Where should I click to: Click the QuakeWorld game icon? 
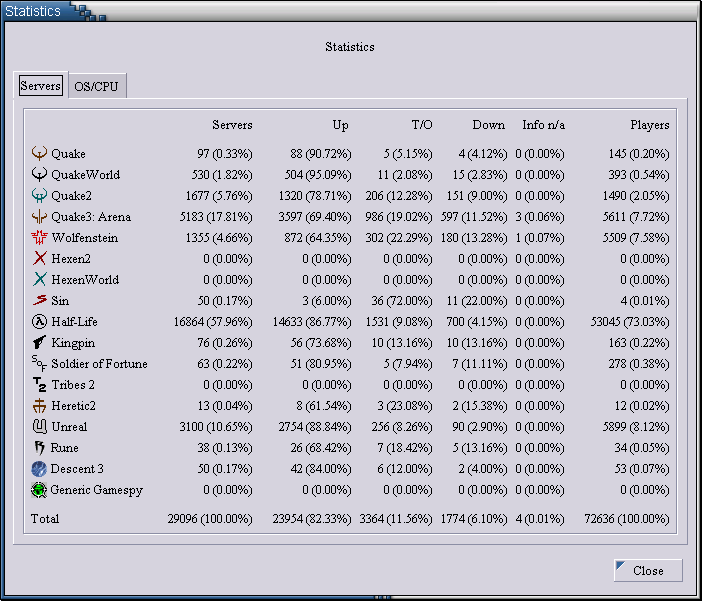point(39,174)
